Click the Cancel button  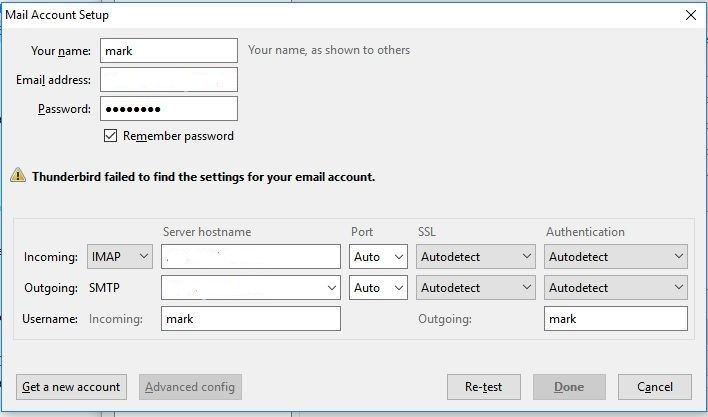[x=654, y=387]
